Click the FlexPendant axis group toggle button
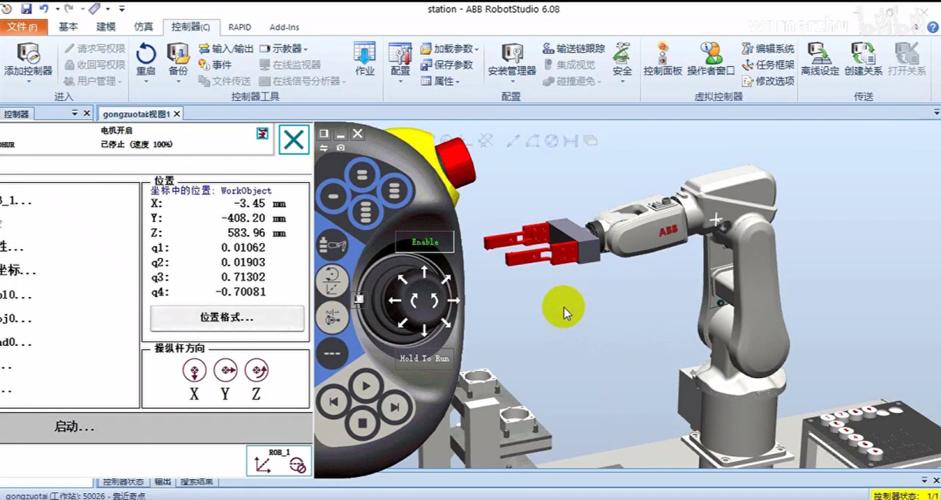This screenshot has height=500, width=941. [x=332, y=317]
